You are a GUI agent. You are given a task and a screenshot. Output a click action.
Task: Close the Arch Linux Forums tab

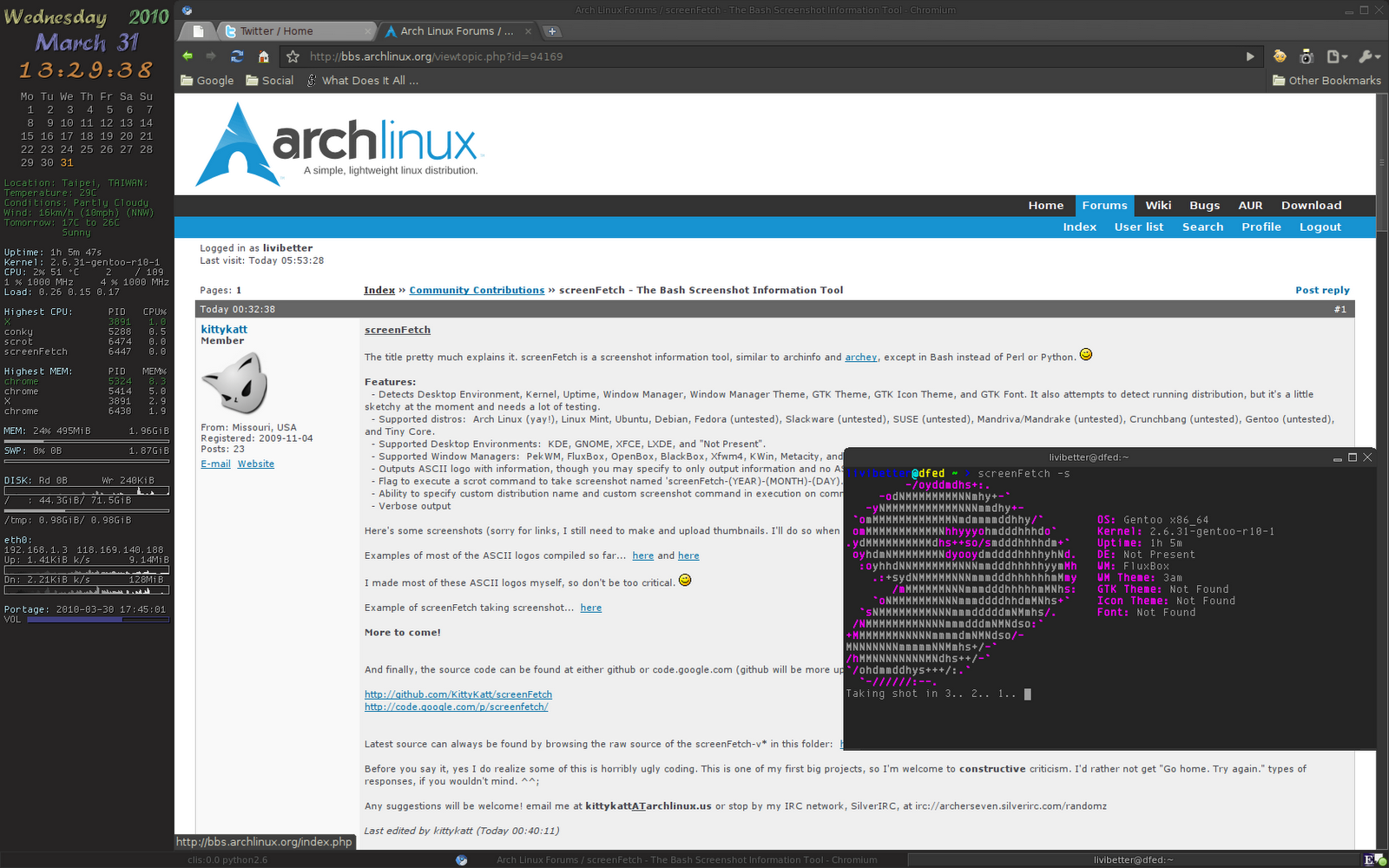click(529, 31)
